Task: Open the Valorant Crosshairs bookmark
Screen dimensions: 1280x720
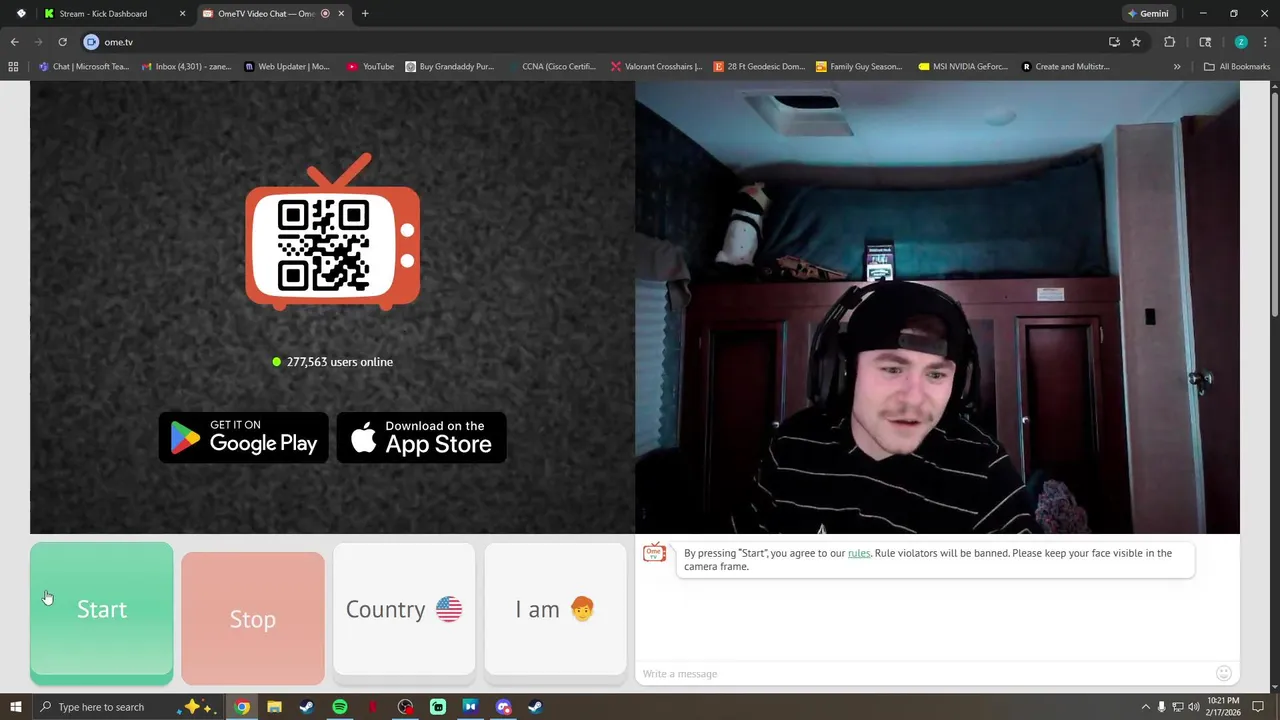Action: coord(656,67)
